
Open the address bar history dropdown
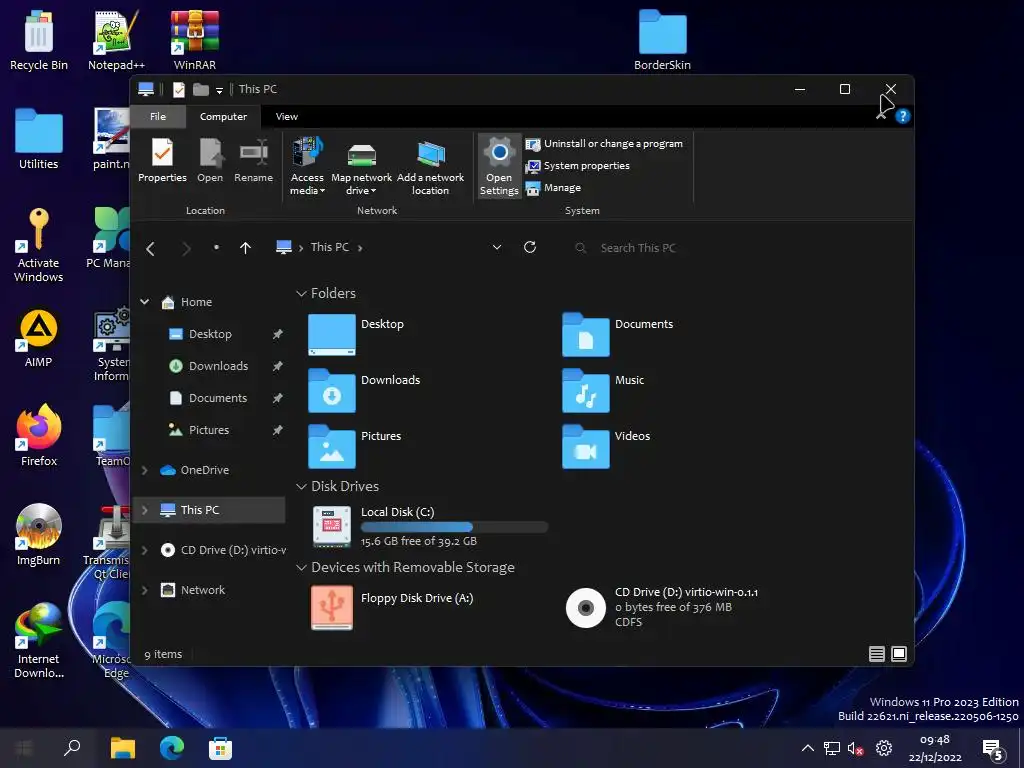click(497, 248)
